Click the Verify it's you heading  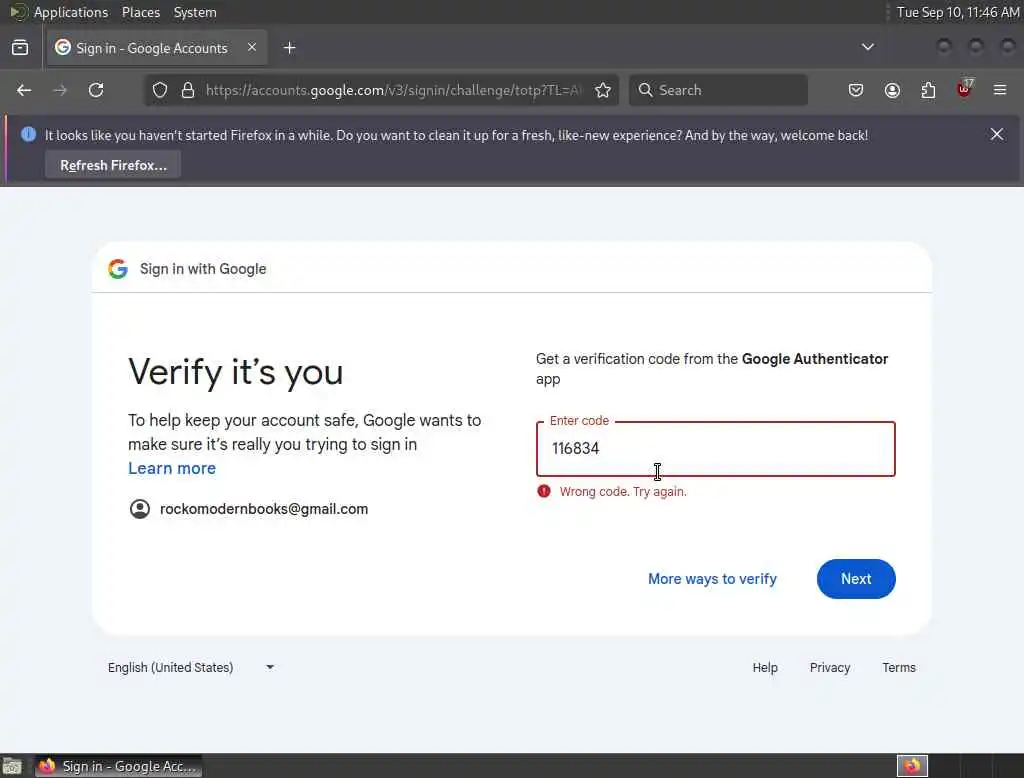(x=235, y=372)
